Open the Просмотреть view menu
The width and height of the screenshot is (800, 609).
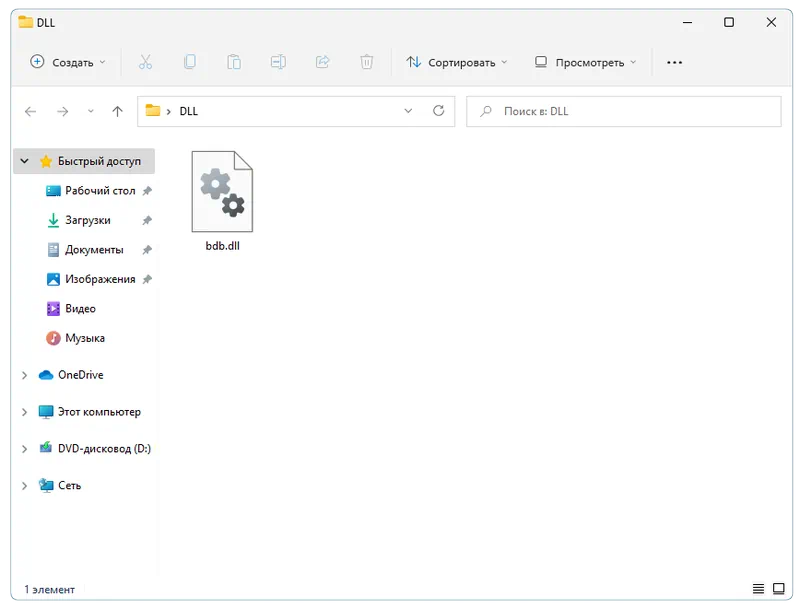[x=586, y=62]
